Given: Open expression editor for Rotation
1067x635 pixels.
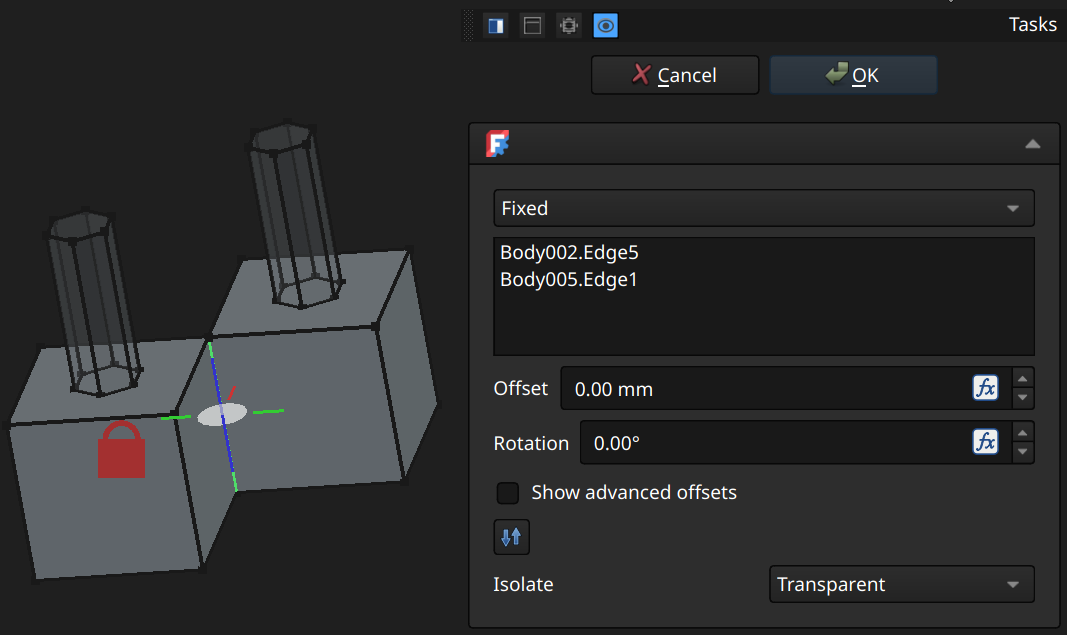Looking at the screenshot, I should (x=985, y=442).
